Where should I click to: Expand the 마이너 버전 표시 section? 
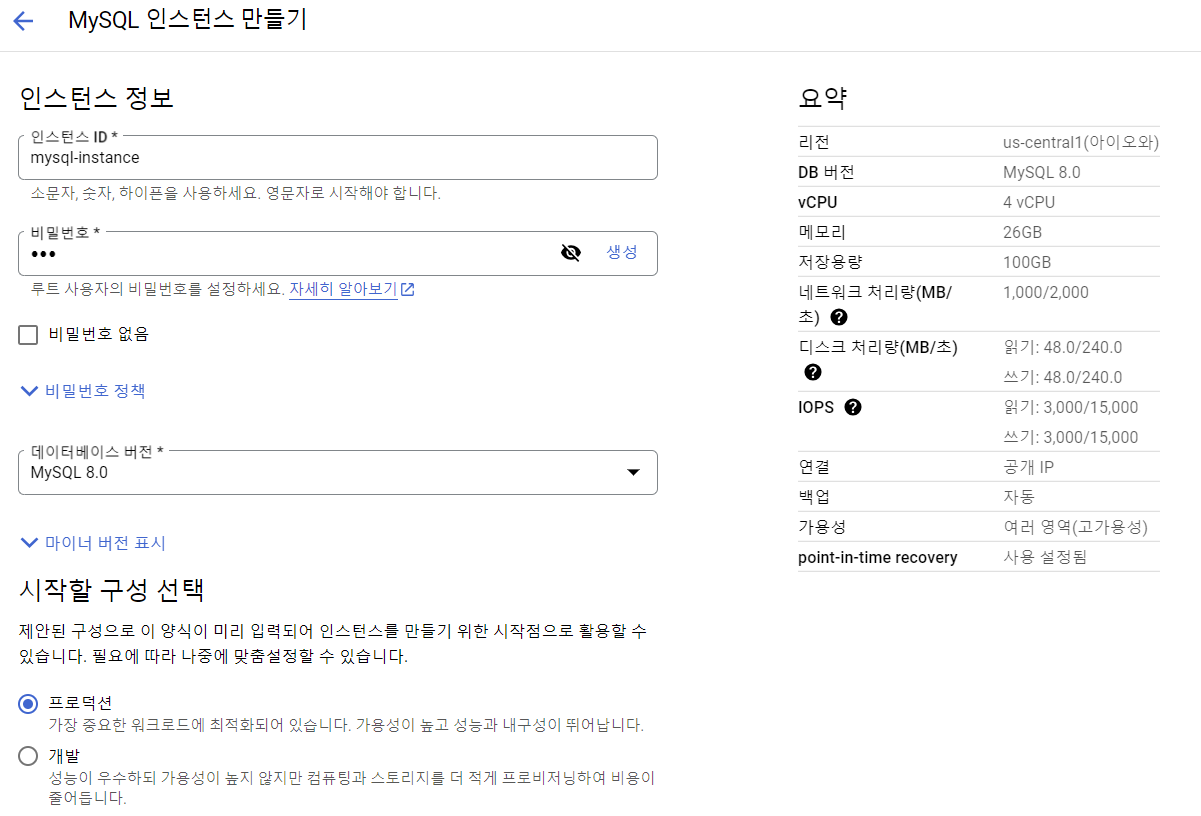93,543
